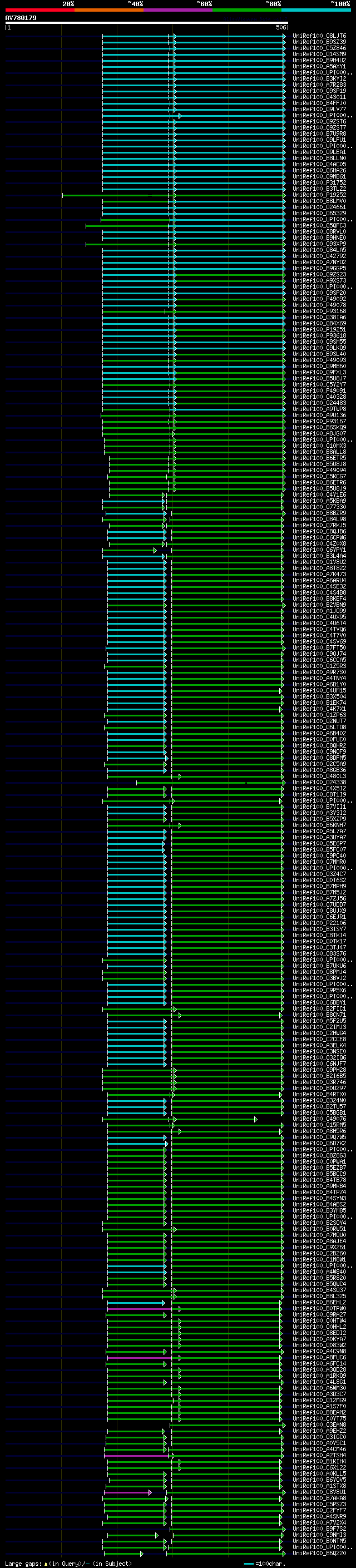Image resolution: width=356 pixels, height=1568 pixels.
Task: Select hit UniRef100_A7V2X4
Action: coord(319,1522)
